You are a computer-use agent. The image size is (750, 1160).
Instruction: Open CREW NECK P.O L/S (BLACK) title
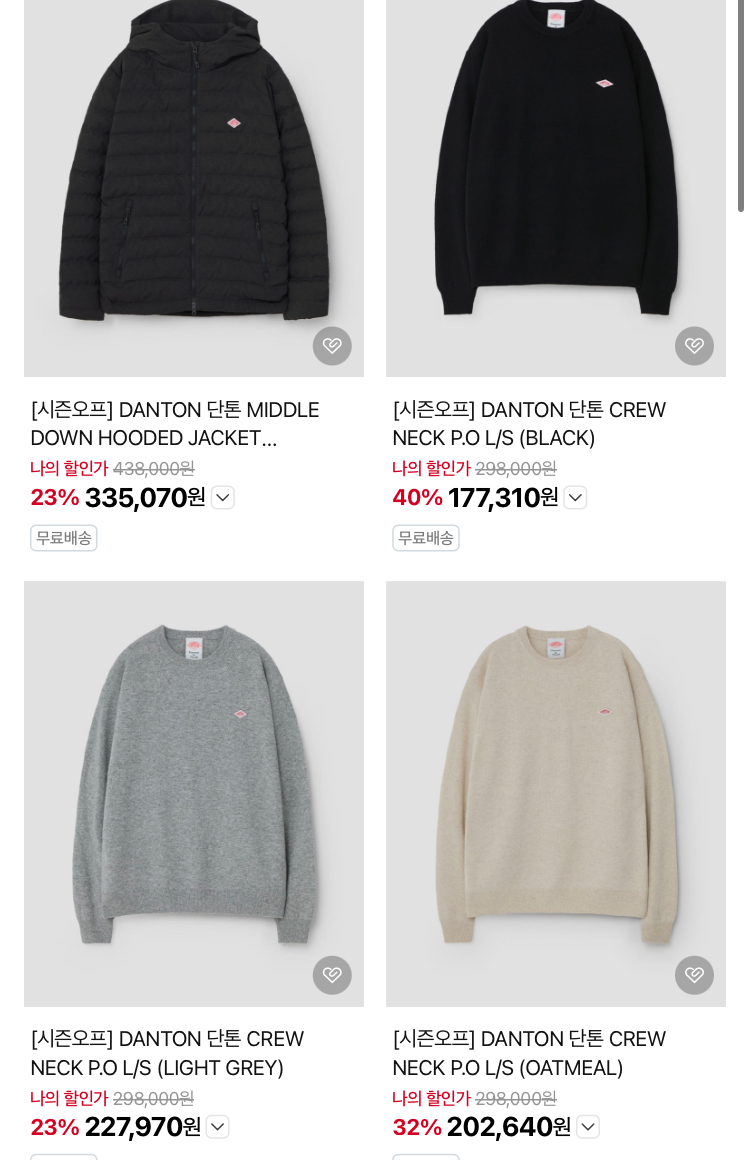pos(529,424)
